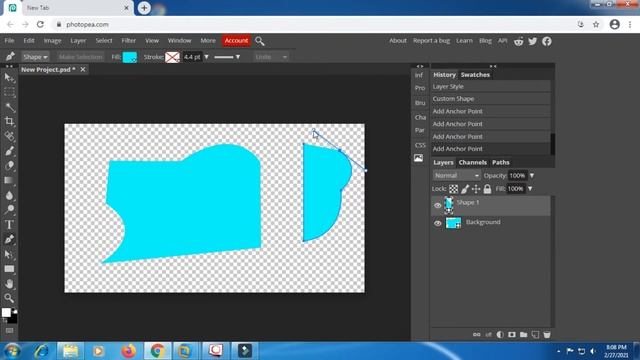
Task: Open the Window menu
Action: coord(180,41)
